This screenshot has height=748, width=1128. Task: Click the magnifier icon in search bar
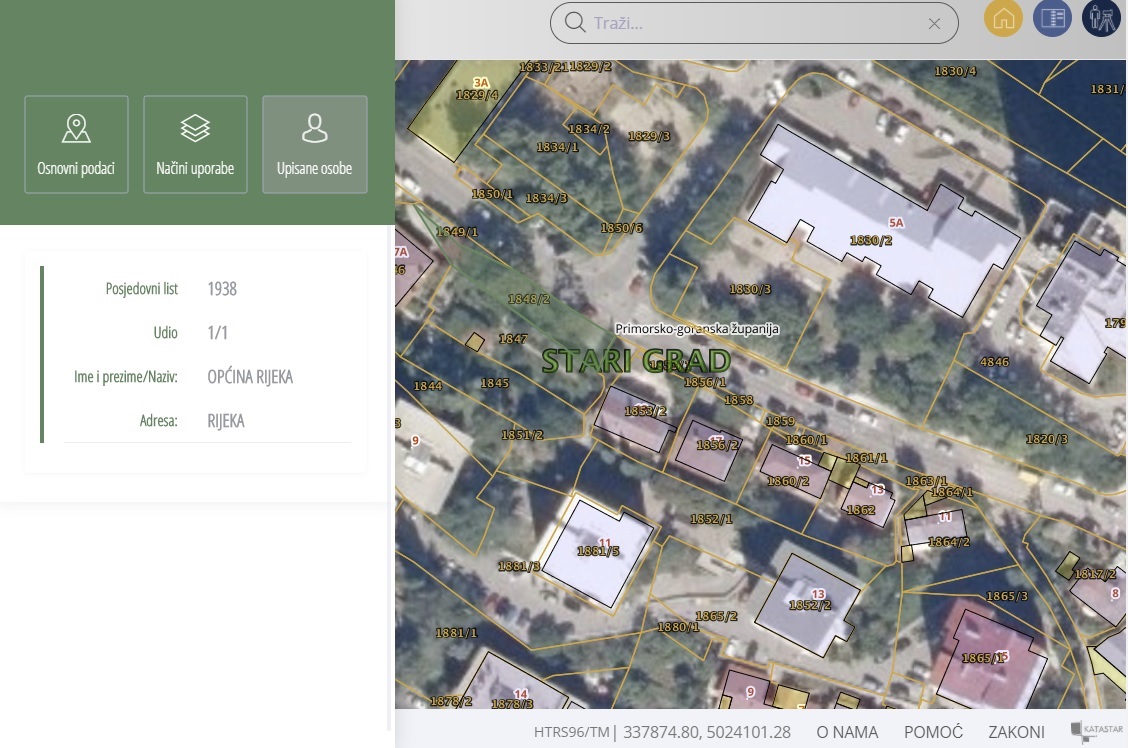point(575,23)
